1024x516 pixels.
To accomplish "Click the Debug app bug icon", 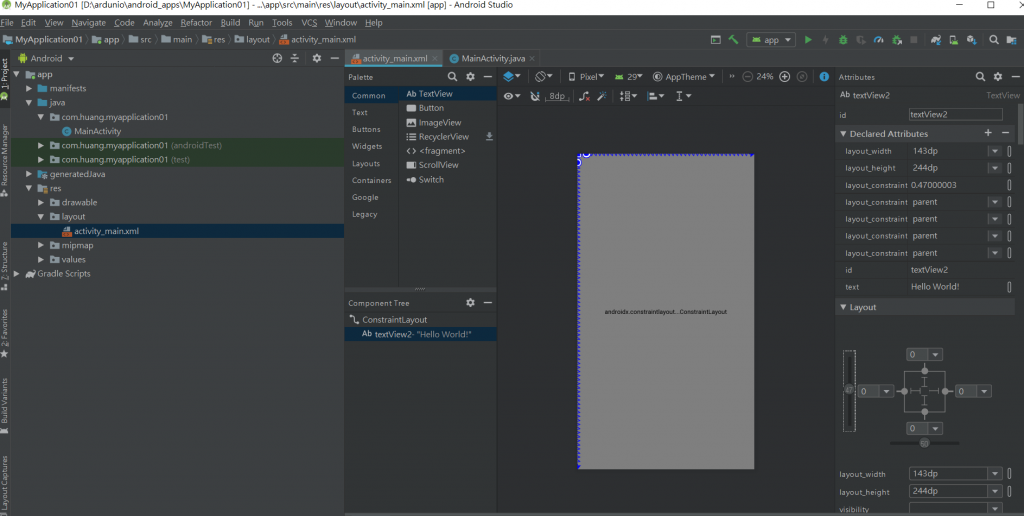I will (843, 40).
